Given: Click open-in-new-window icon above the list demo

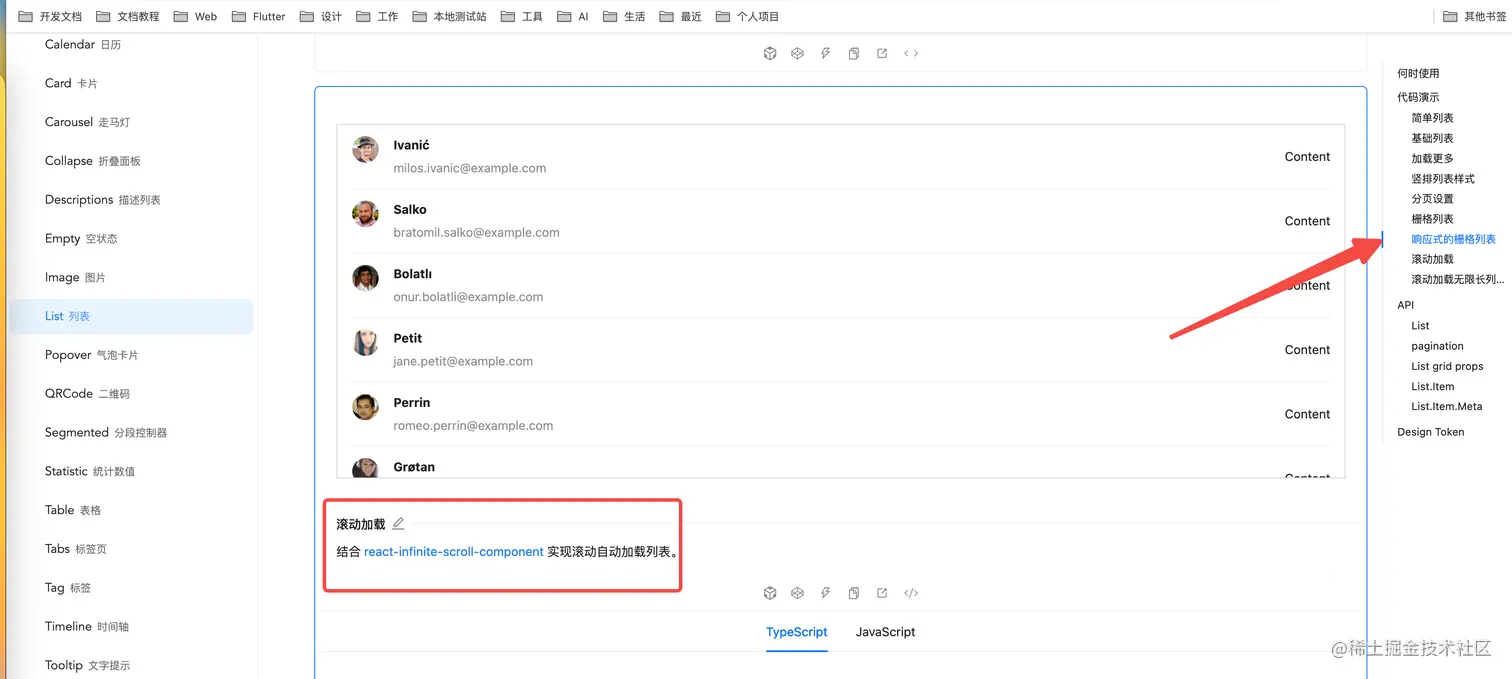Looking at the screenshot, I should coord(882,54).
